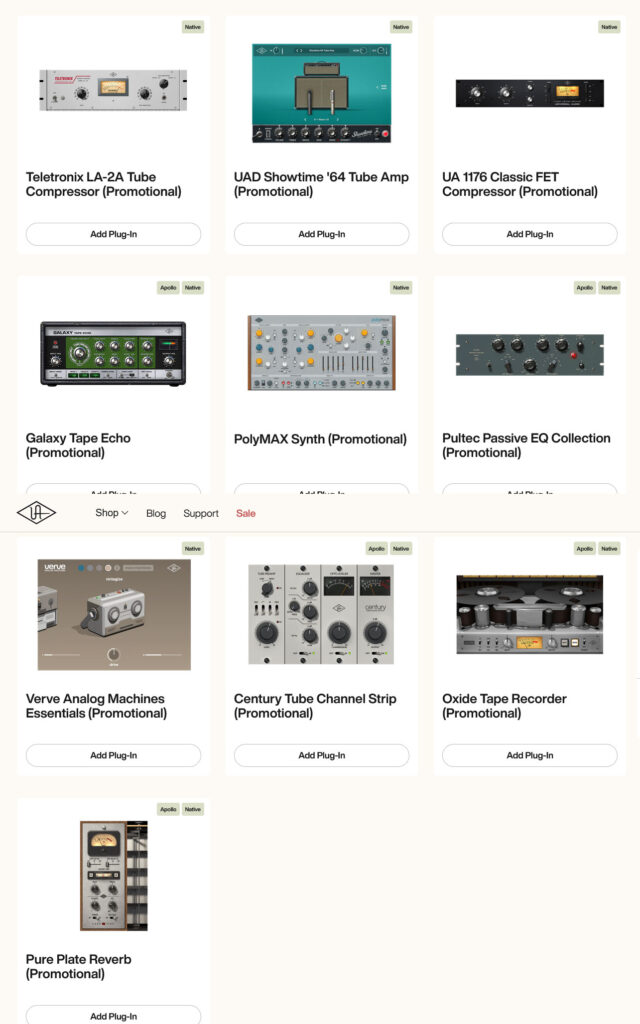Add the Pure Plate Reverb plug-in

coord(114,1016)
